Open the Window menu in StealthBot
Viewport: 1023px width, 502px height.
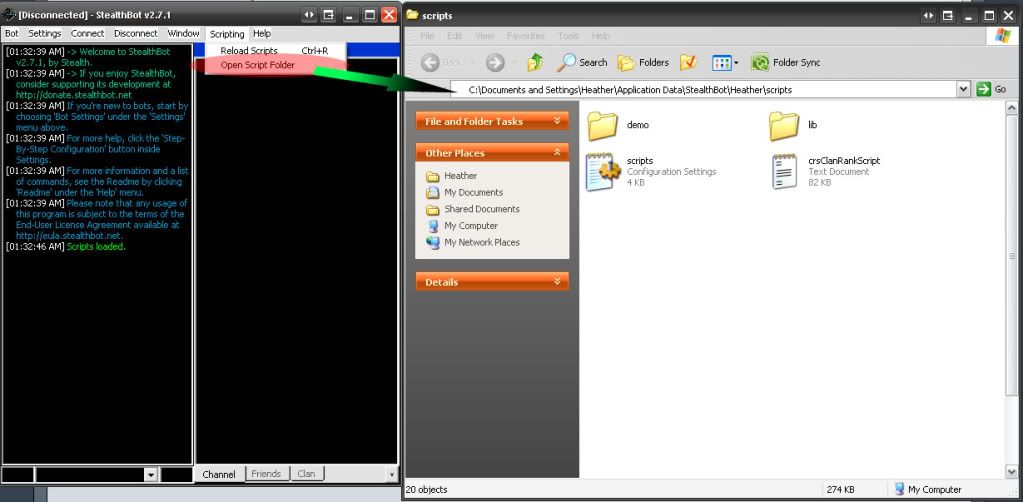183,33
